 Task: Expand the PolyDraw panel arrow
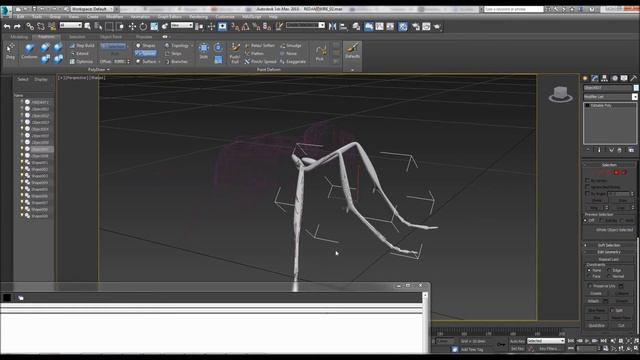point(108,70)
